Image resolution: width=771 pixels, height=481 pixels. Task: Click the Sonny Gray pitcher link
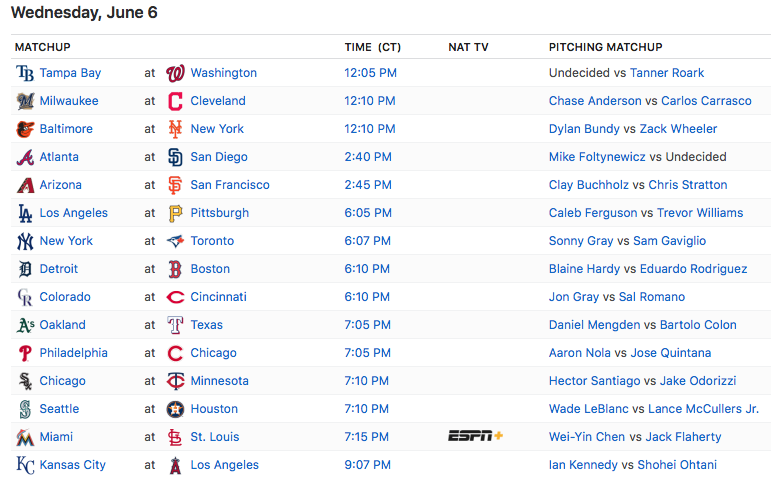pyautogui.click(x=581, y=241)
